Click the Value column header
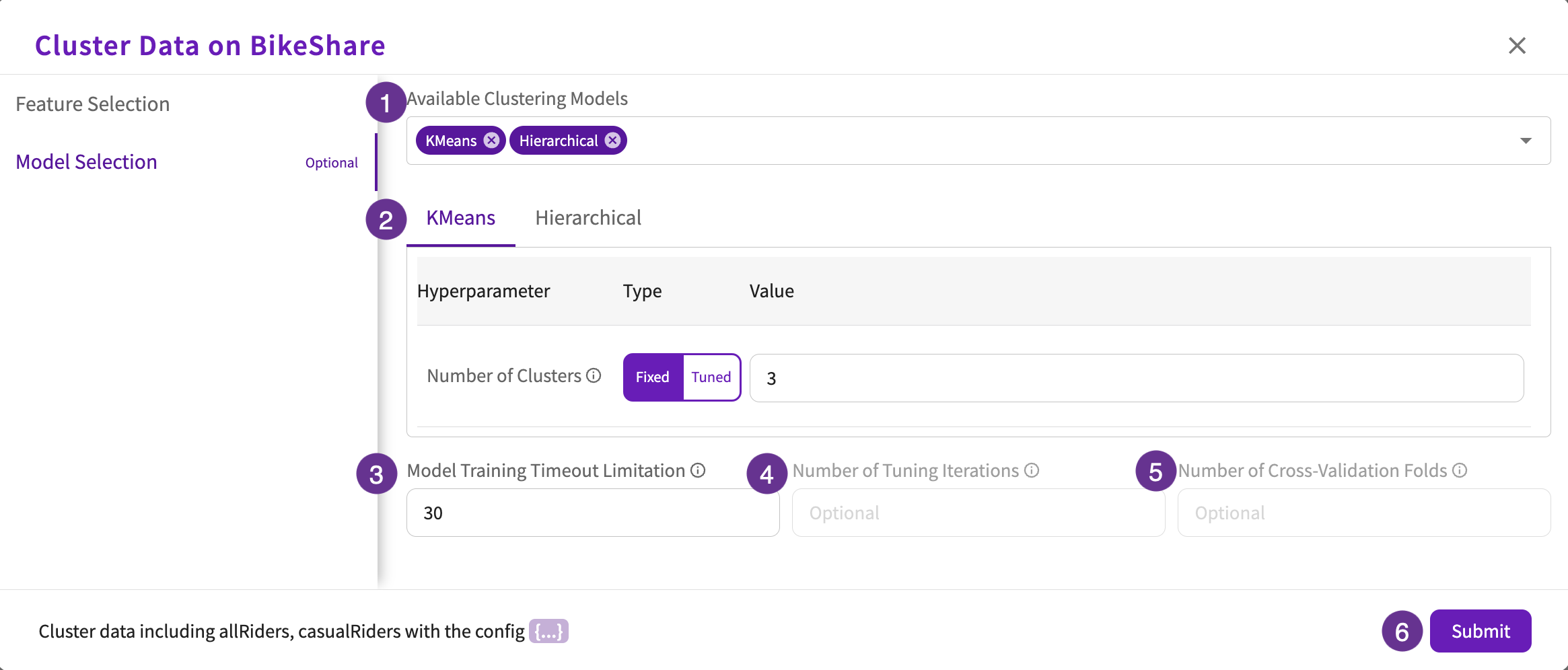1568x670 pixels. click(772, 291)
